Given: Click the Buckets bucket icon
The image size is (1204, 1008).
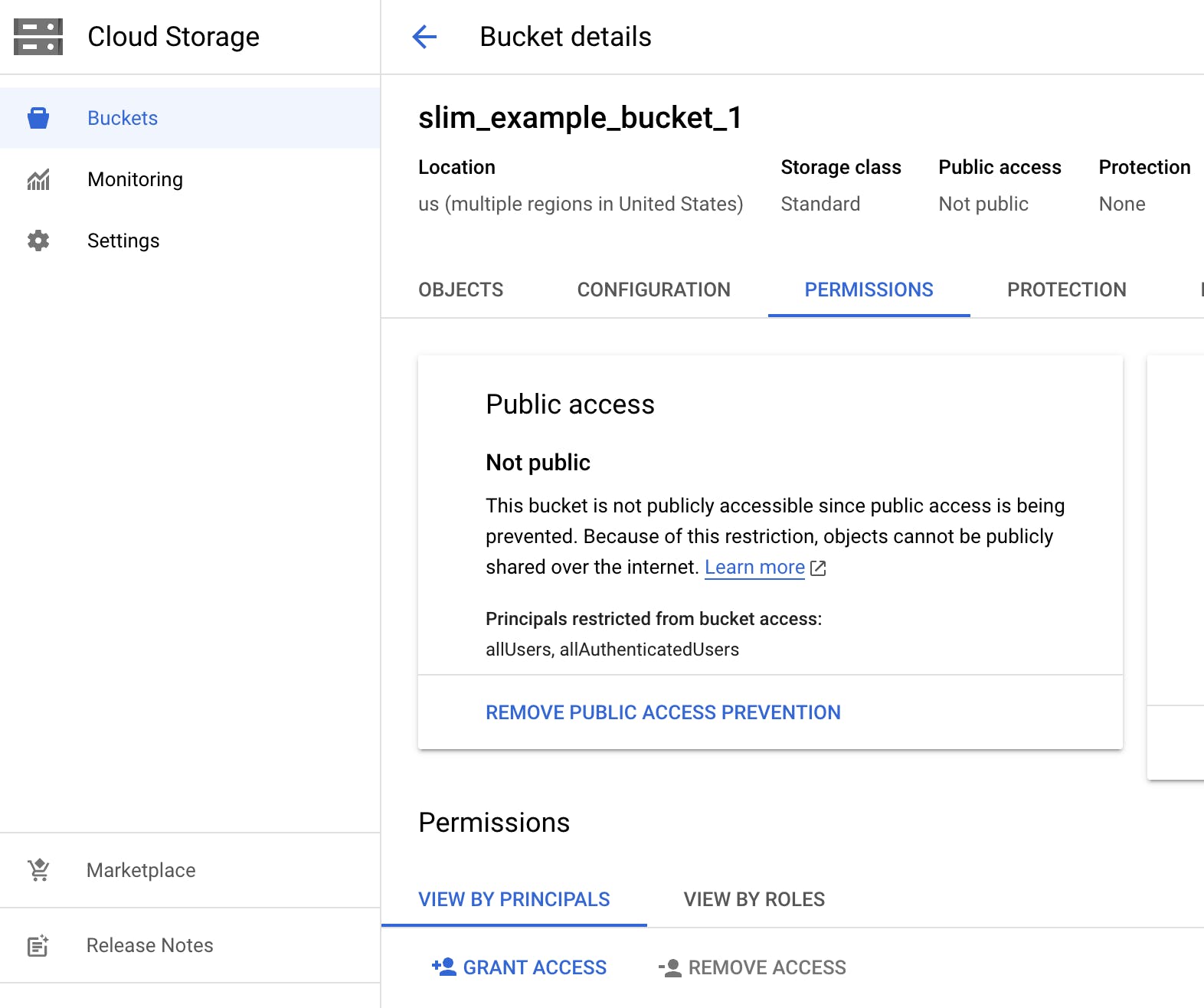Looking at the screenshot, I should [x=38, y=118].
